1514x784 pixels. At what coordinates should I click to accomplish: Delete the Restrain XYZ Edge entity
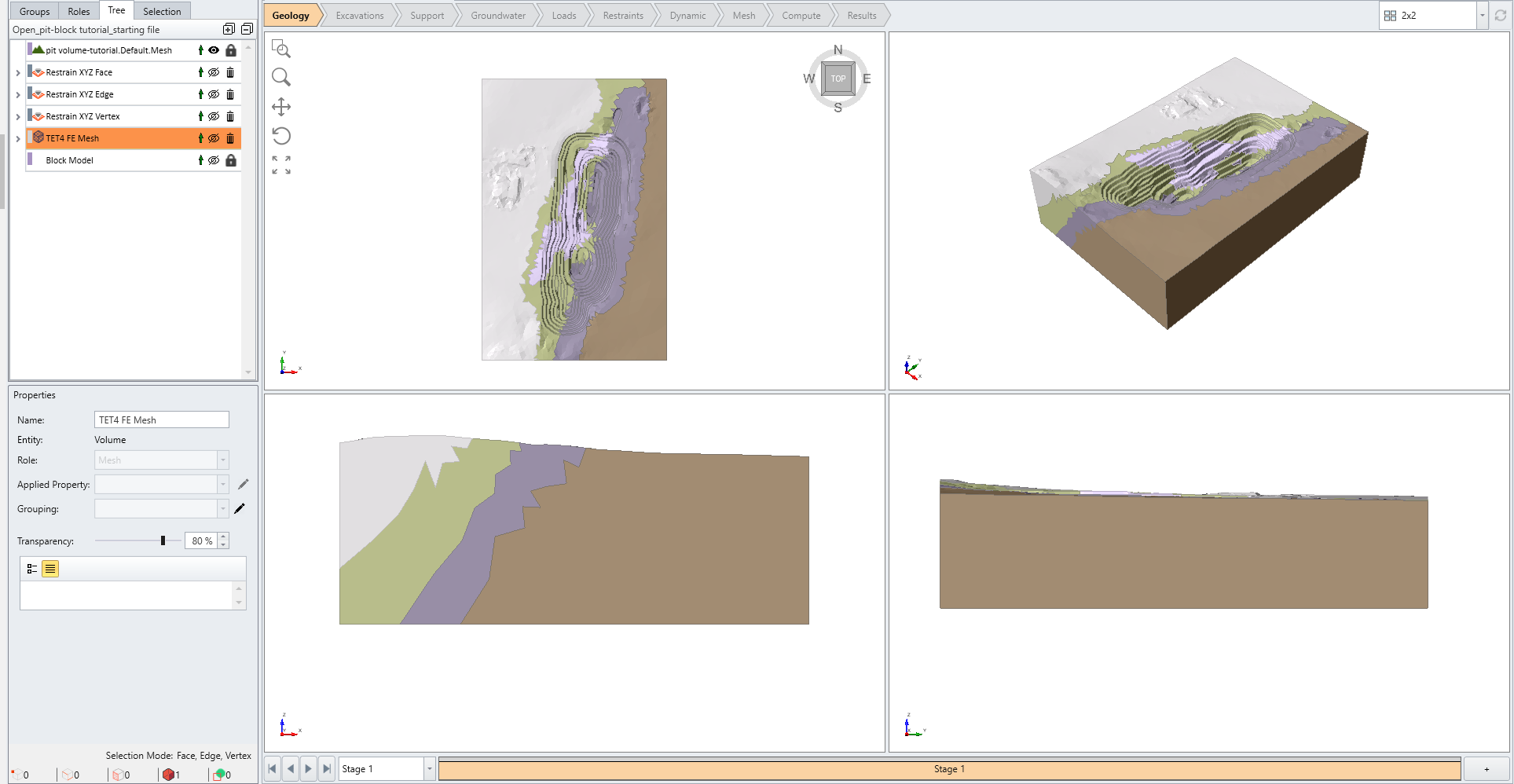click(x=230, y=94)
